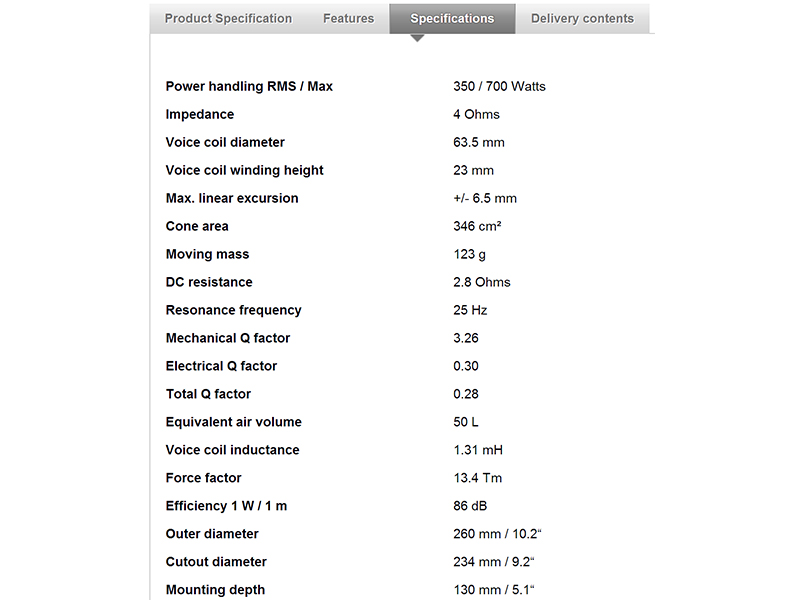This screenshot has width=800, height=600.
Task: Click the Voice coil diameter label
Action: (x=225, y=142)
